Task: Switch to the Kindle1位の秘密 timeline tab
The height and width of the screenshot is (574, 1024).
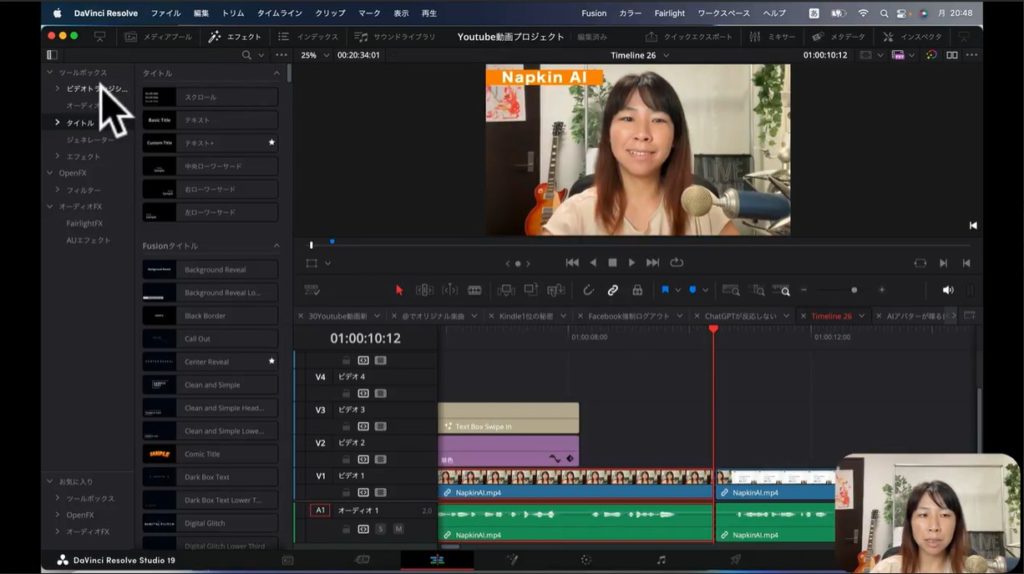Action: [526, 316]
